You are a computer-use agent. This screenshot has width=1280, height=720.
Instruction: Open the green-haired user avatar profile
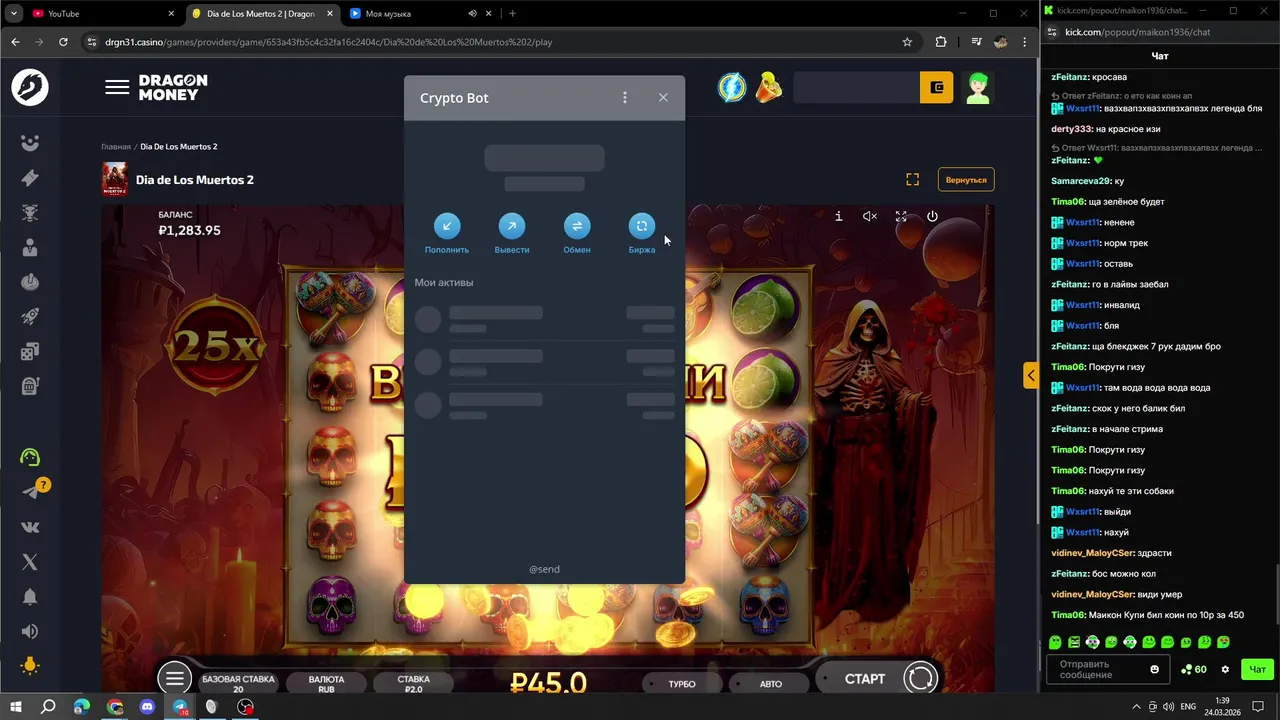(978, 88)
